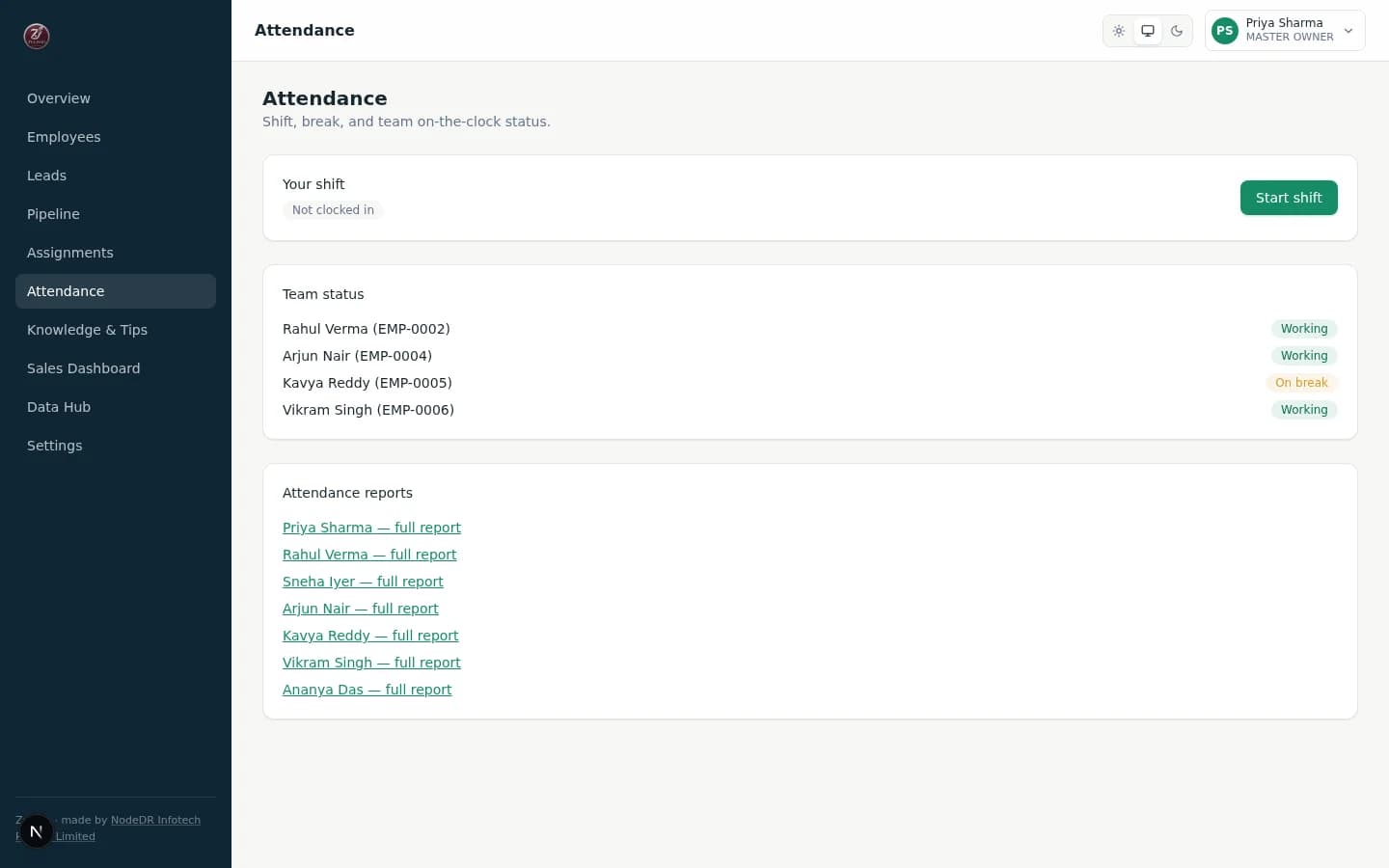Open Priya Sharma full report

click(x=371, y=528)
